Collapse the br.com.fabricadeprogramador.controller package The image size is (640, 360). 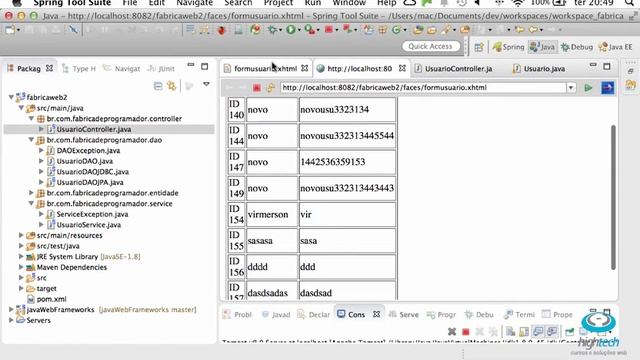coord(31,118)
